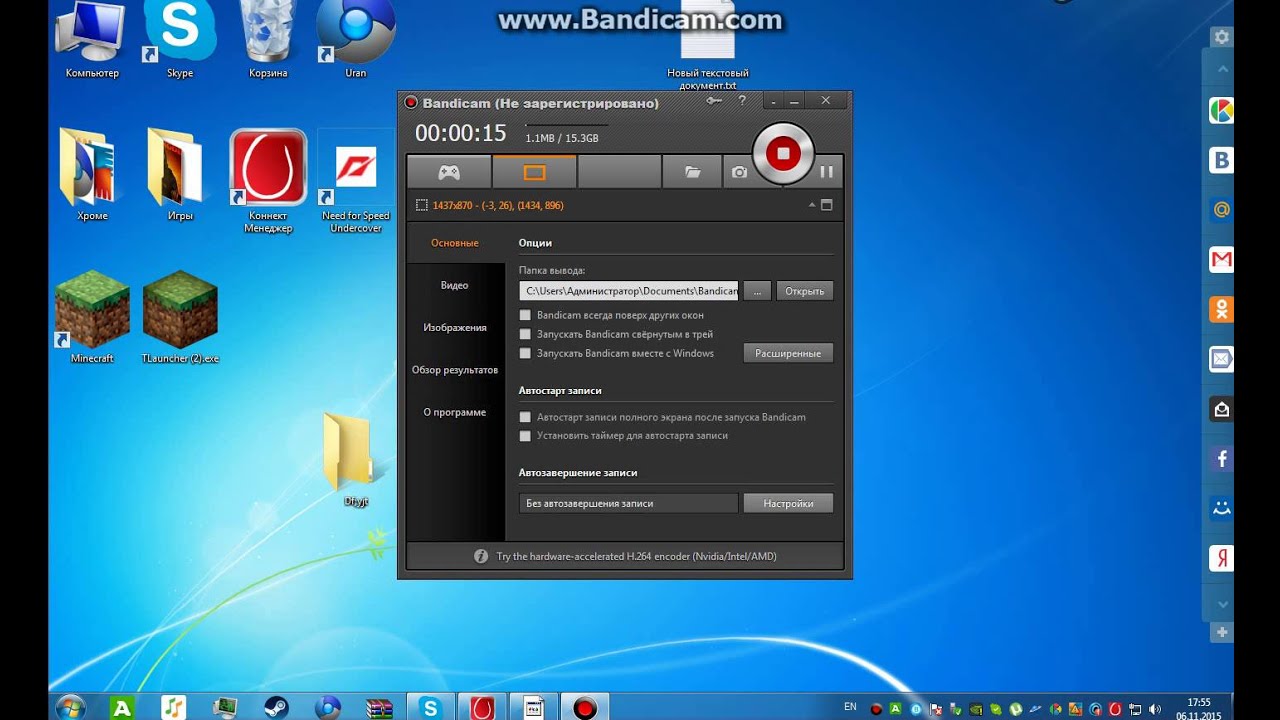Enable Запускать Bandicam свёрнутым в трей
The height and width of the screenshot is (720, 1280).
point(525,334)
